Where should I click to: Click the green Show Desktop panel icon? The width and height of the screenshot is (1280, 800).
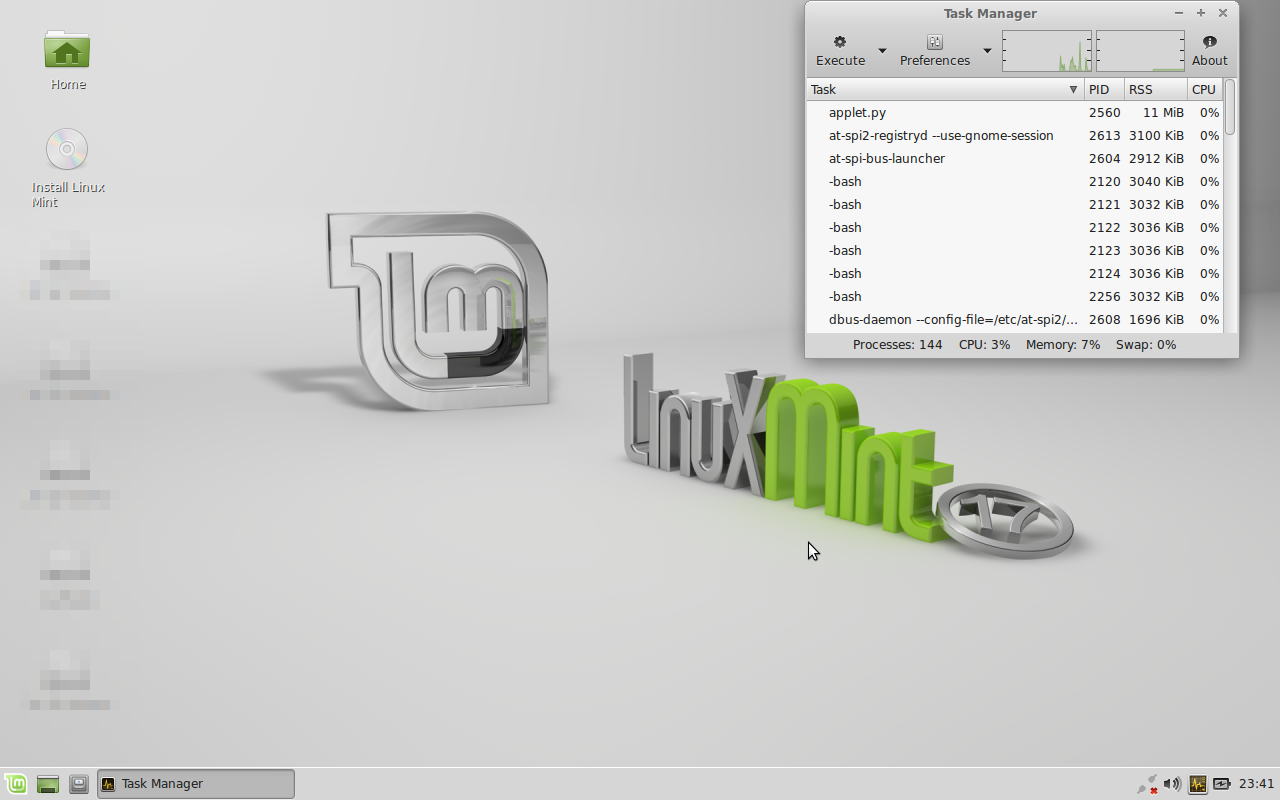pyautogui.click(x=47, y=784)
